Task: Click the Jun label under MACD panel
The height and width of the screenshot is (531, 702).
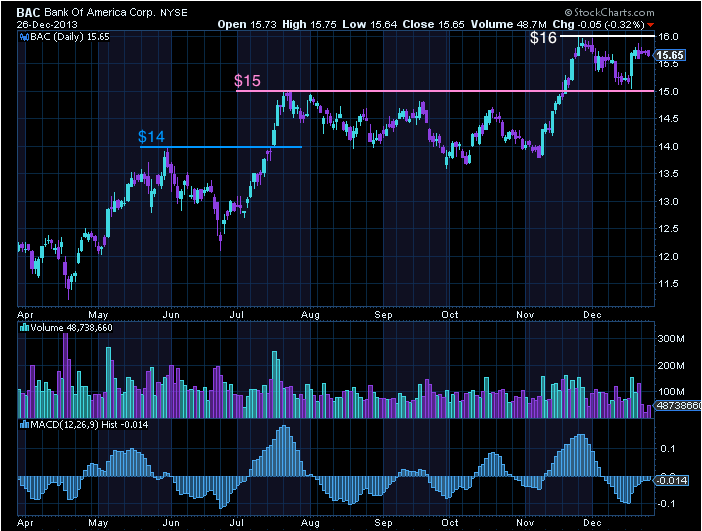Action: click(171, 522)
